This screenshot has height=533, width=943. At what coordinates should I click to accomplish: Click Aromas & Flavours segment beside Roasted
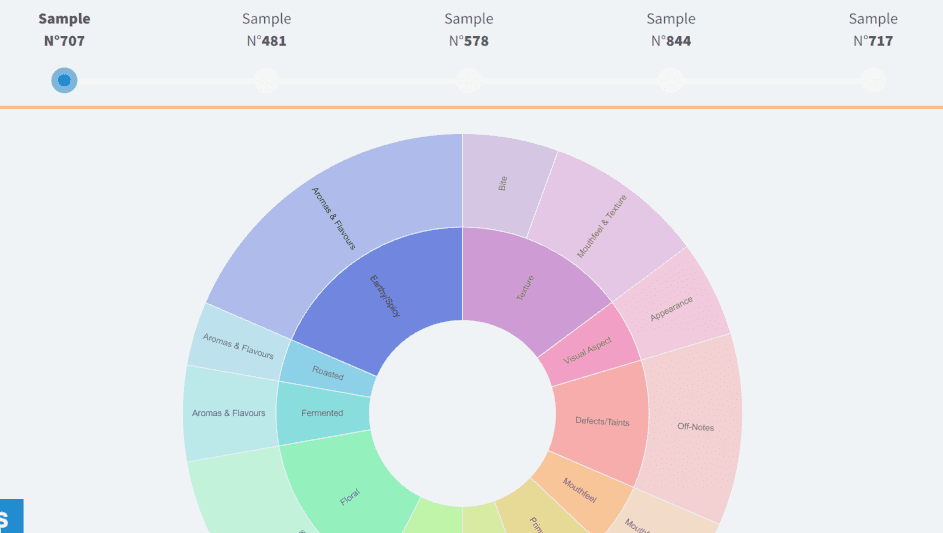tap(238, 345)
